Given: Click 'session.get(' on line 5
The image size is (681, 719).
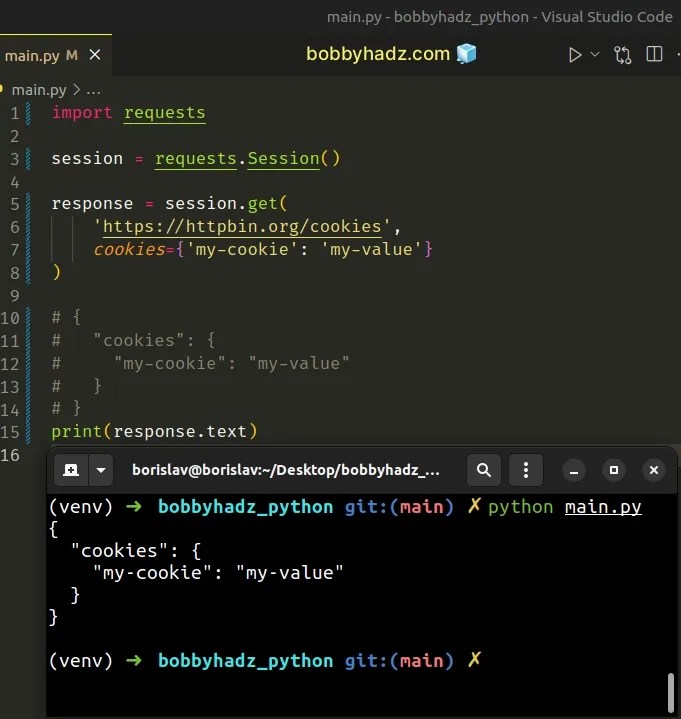Looking at the screenshot, I should [x=226, y=204].
